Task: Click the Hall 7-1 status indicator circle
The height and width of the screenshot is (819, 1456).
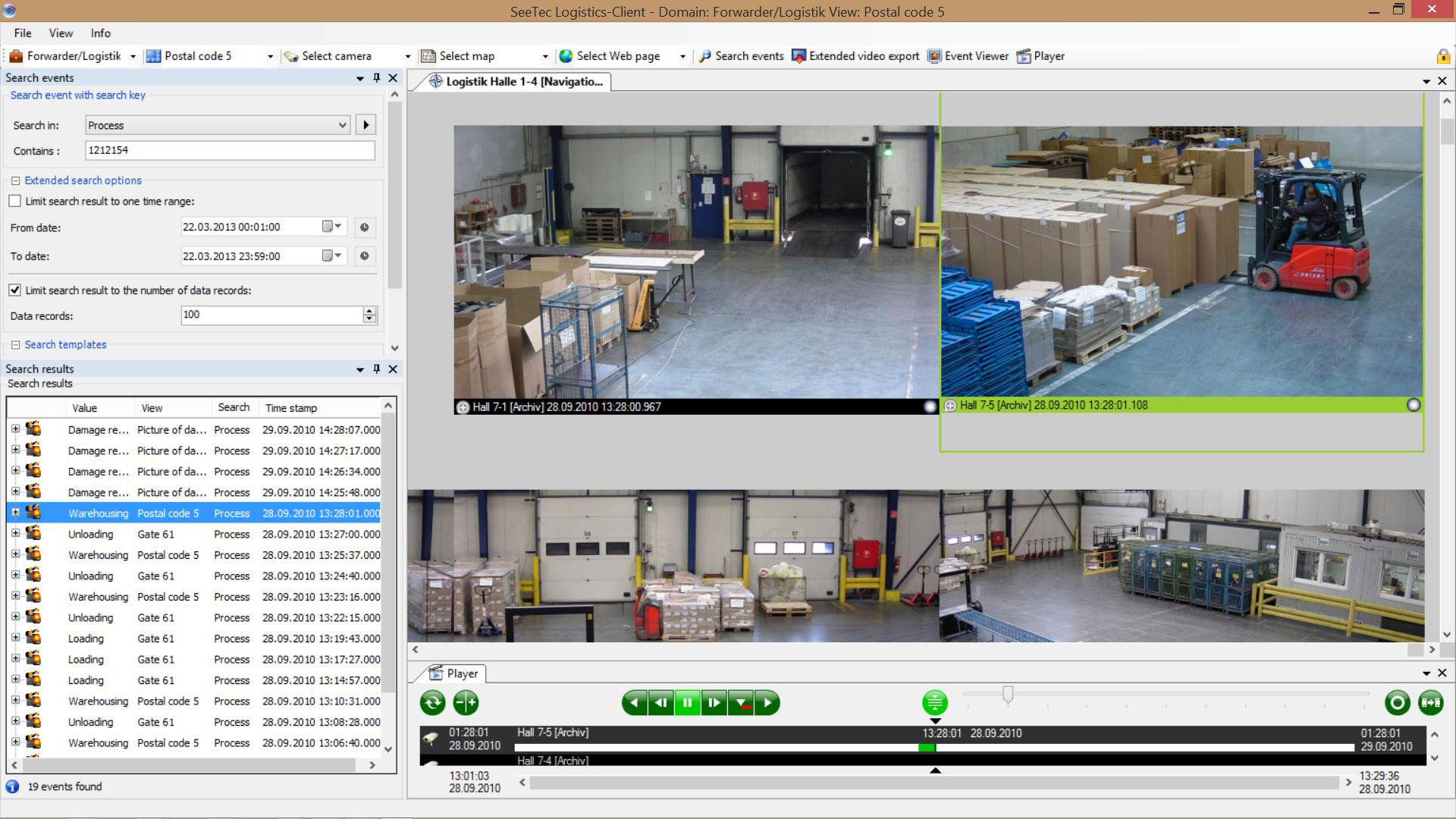Action: (x=930, y=407)
